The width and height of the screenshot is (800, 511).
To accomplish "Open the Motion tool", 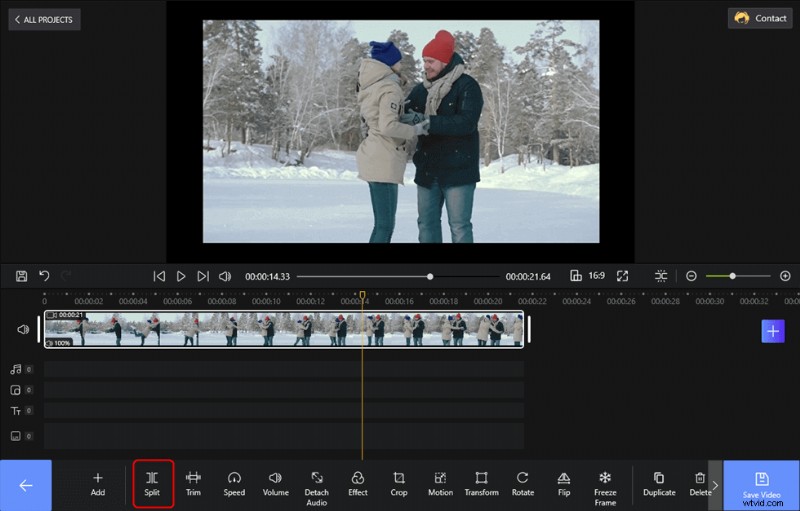I will coord(440,484).
